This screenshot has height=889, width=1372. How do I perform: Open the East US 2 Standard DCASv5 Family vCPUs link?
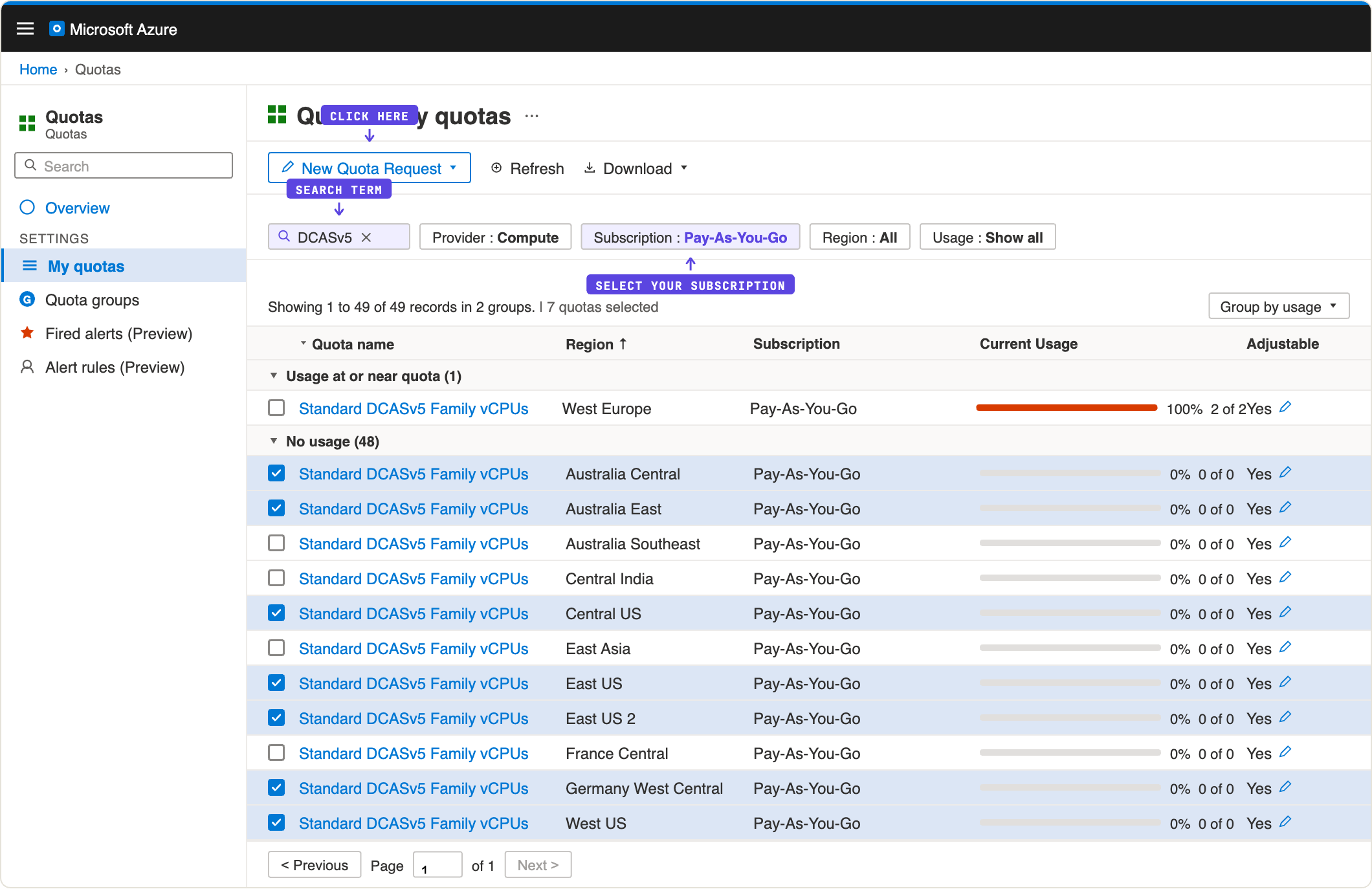pos(414,719)
